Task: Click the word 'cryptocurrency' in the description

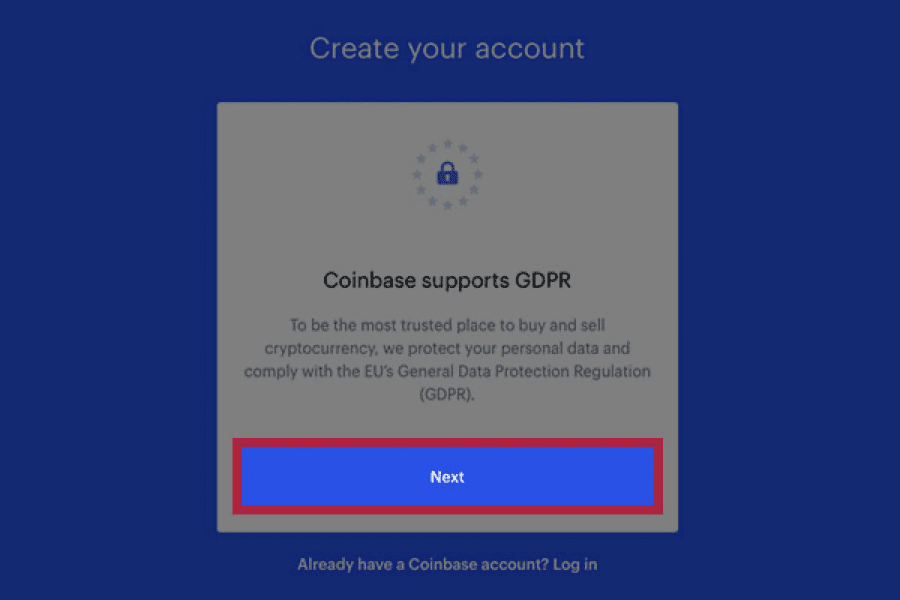Action: pos(320,349)
